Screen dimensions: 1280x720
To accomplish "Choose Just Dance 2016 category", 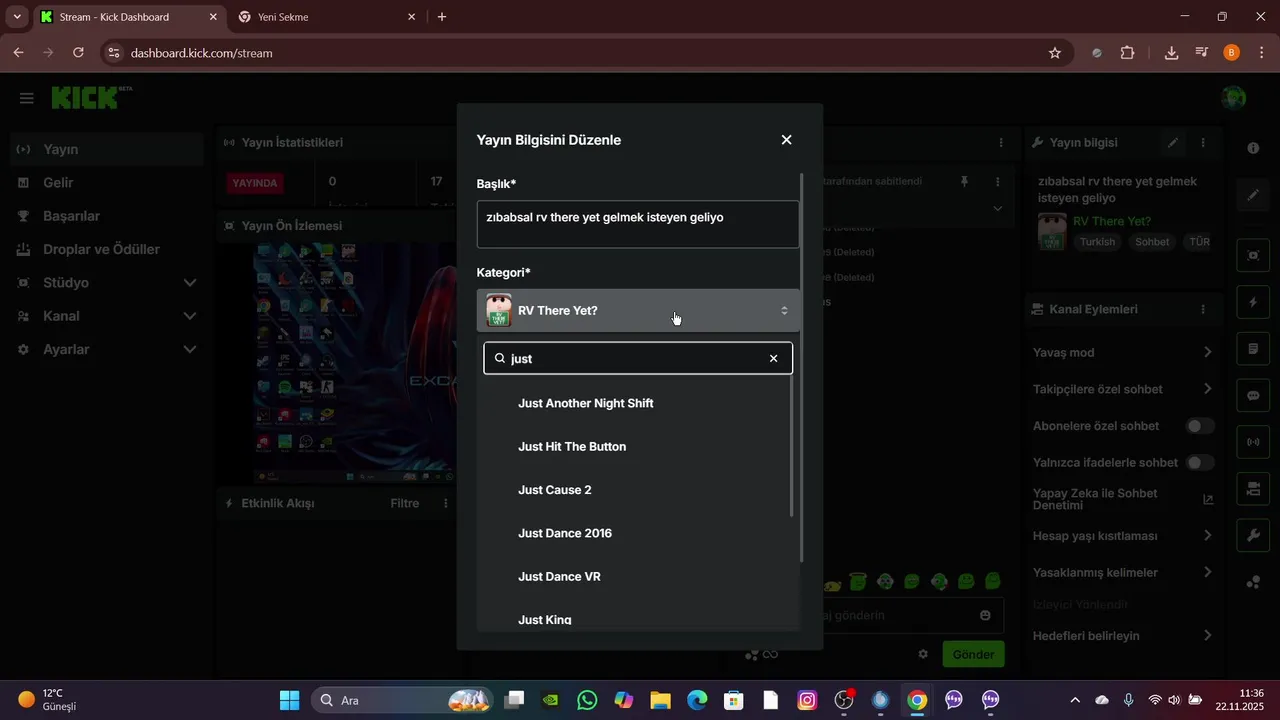I will [x=565, y=533].
